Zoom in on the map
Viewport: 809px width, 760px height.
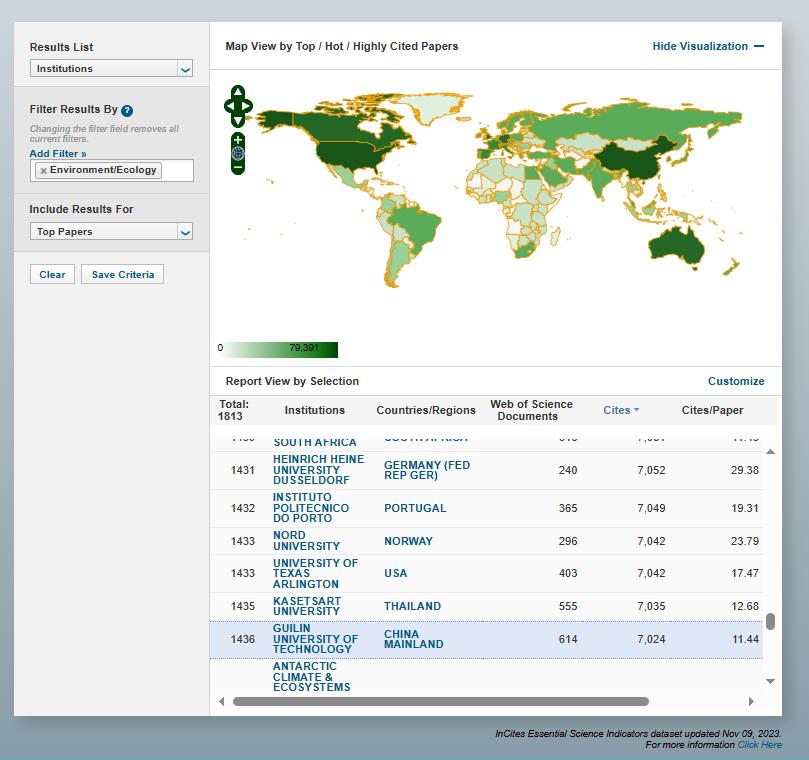click(238, 139)
